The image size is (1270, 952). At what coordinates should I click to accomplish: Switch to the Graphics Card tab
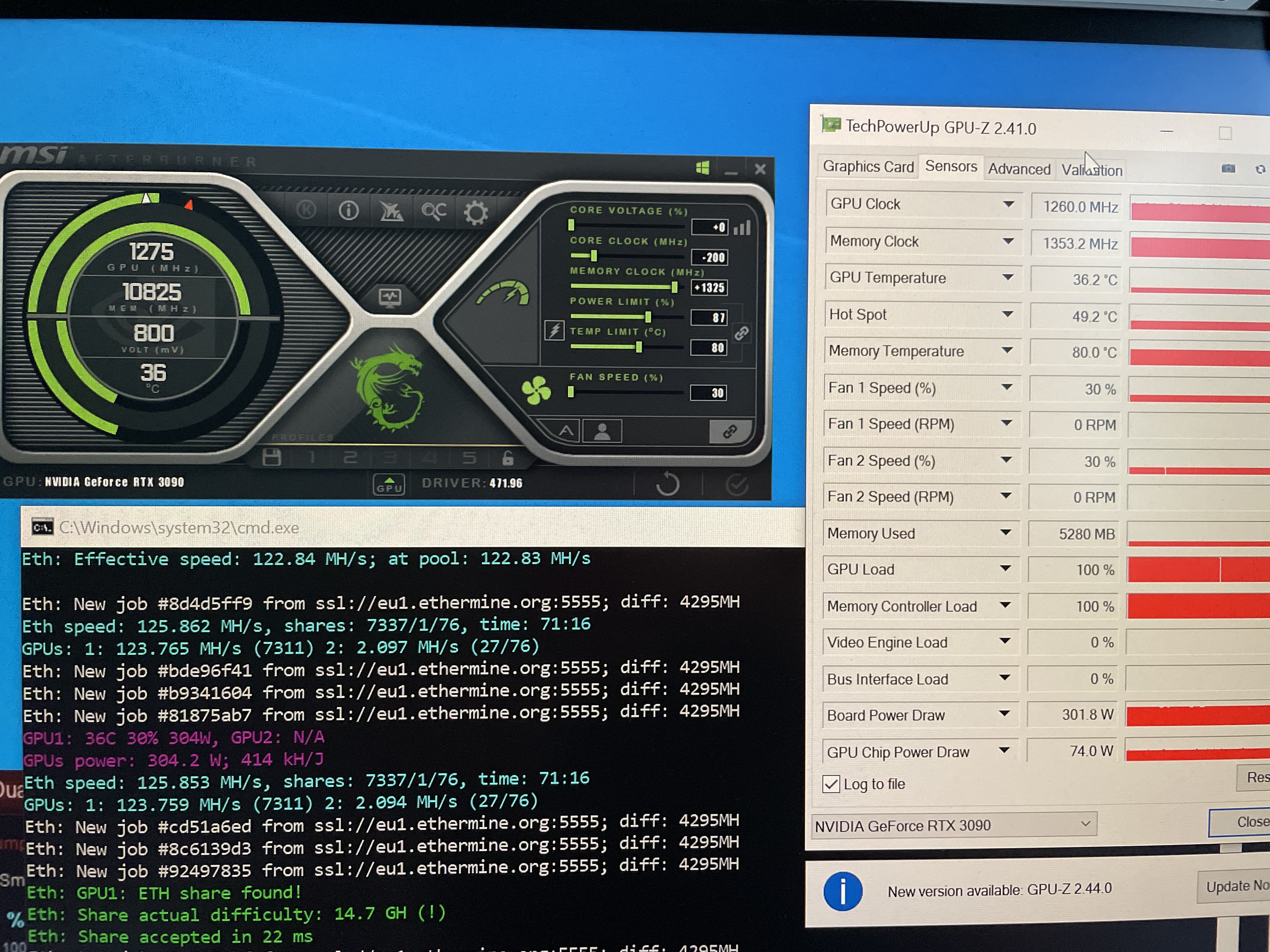point(867,167)
